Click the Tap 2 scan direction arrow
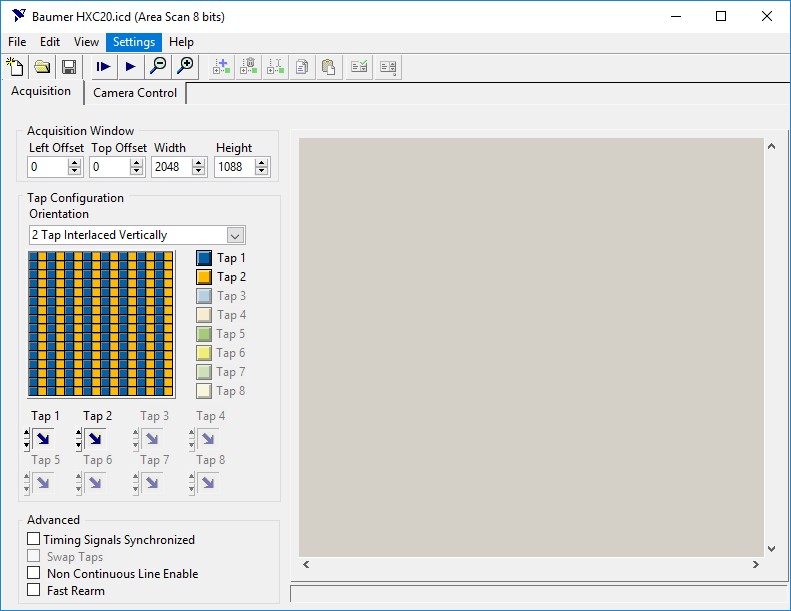The width and height of the screenshot is (791, 611). pyautogui.click(x=95, y=439)
